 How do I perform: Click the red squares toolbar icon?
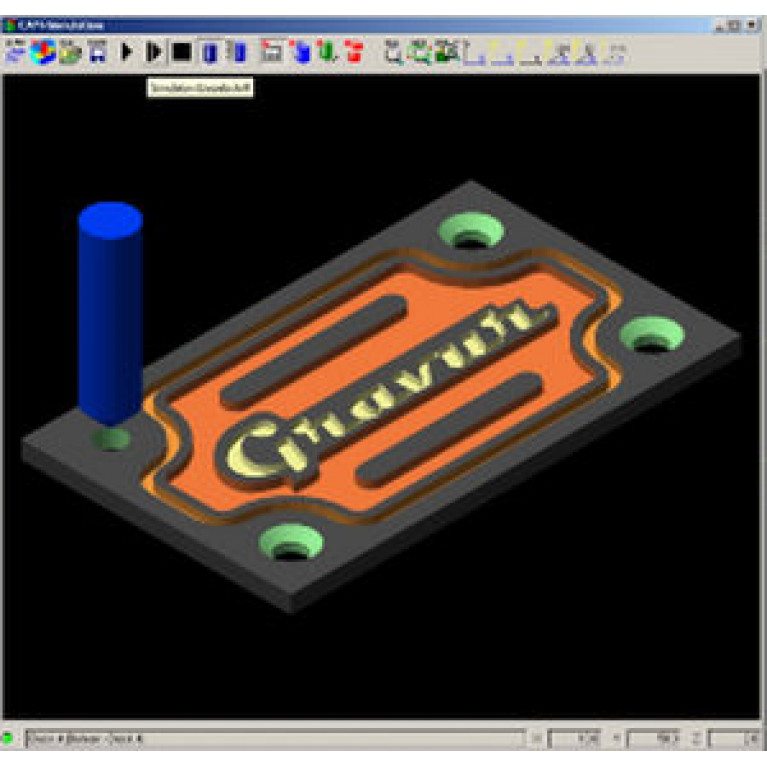pos(354,52)
